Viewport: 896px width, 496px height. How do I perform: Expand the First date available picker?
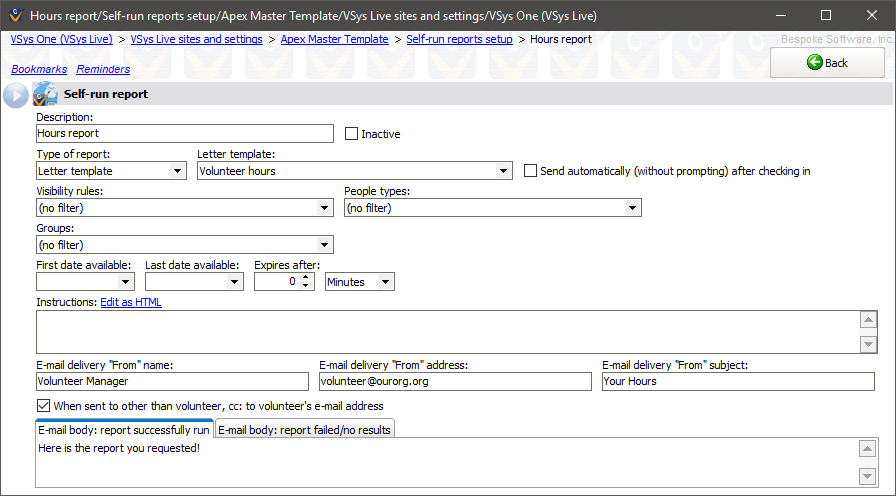(x=126, y=282)
